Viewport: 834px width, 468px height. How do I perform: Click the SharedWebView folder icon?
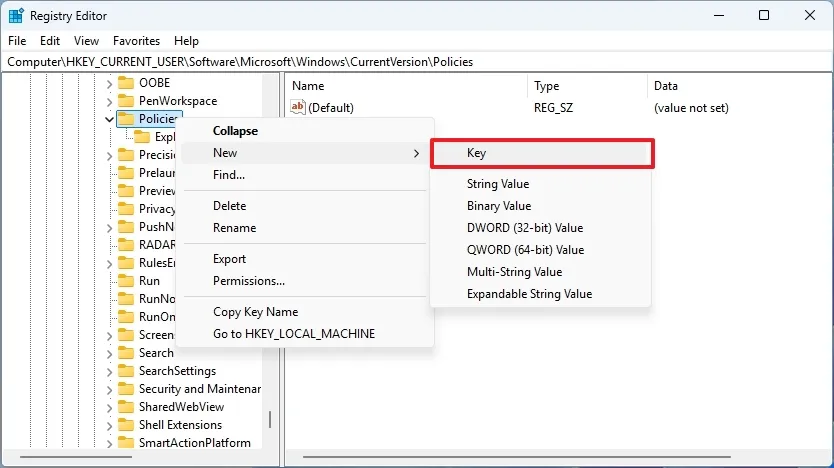click(126, 407)
